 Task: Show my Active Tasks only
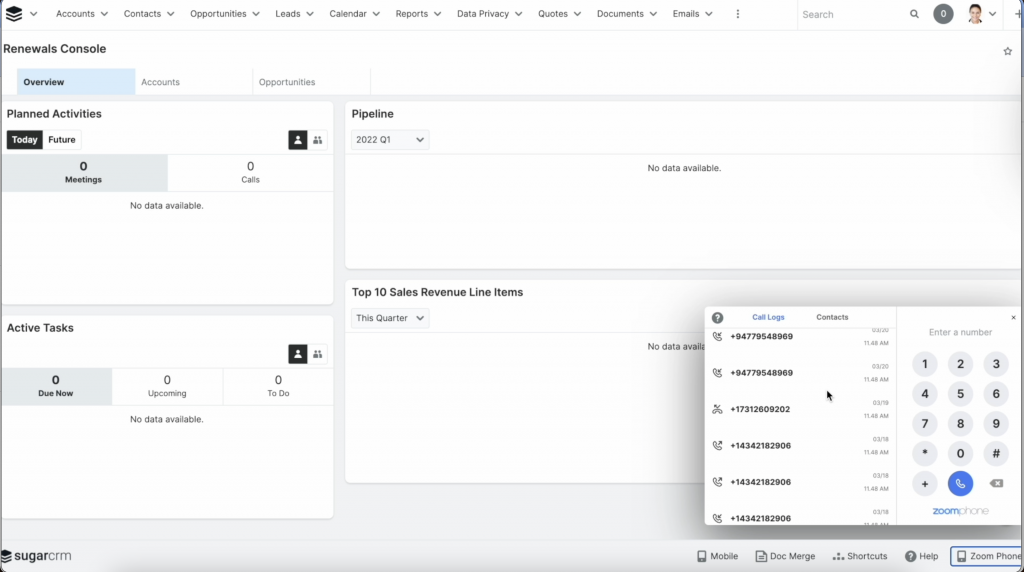pyautogui.click(x=298, y=354)
